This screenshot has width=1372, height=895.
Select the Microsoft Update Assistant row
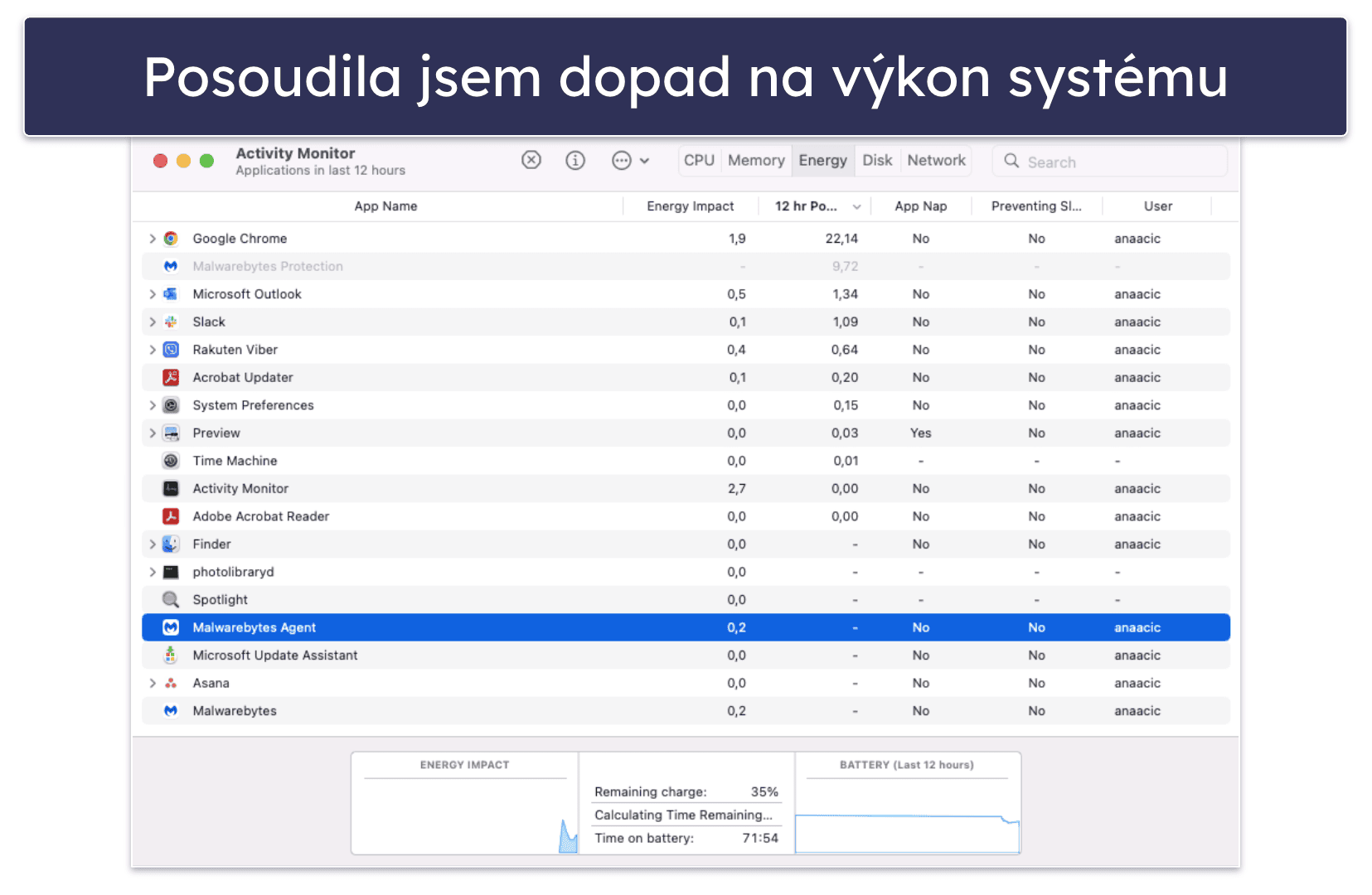[x=686, y=656]
